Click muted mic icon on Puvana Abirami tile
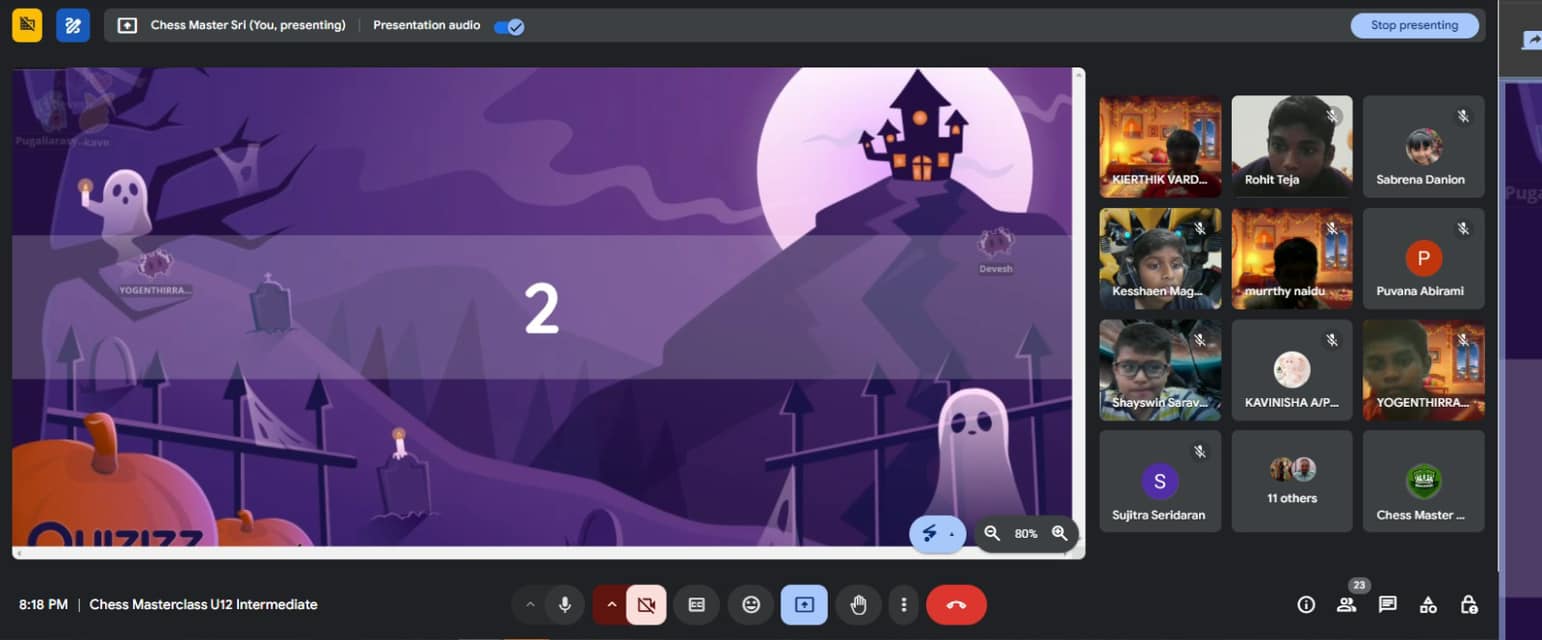Image resolution: width=1542 pixels, height=640 pixels. pyautogui.click(x=1463, y=228)
